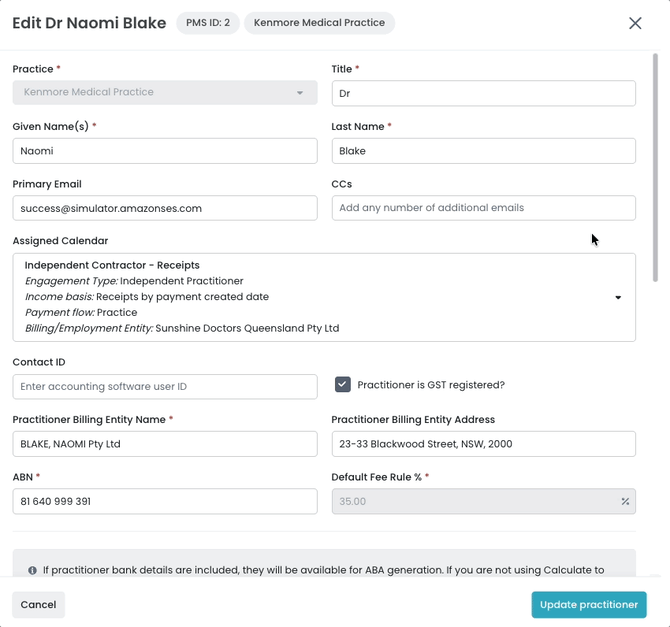Viewport: 670px width, 627px height.
Task: Select the Last Name field
Action: click(x=484, y=151)
